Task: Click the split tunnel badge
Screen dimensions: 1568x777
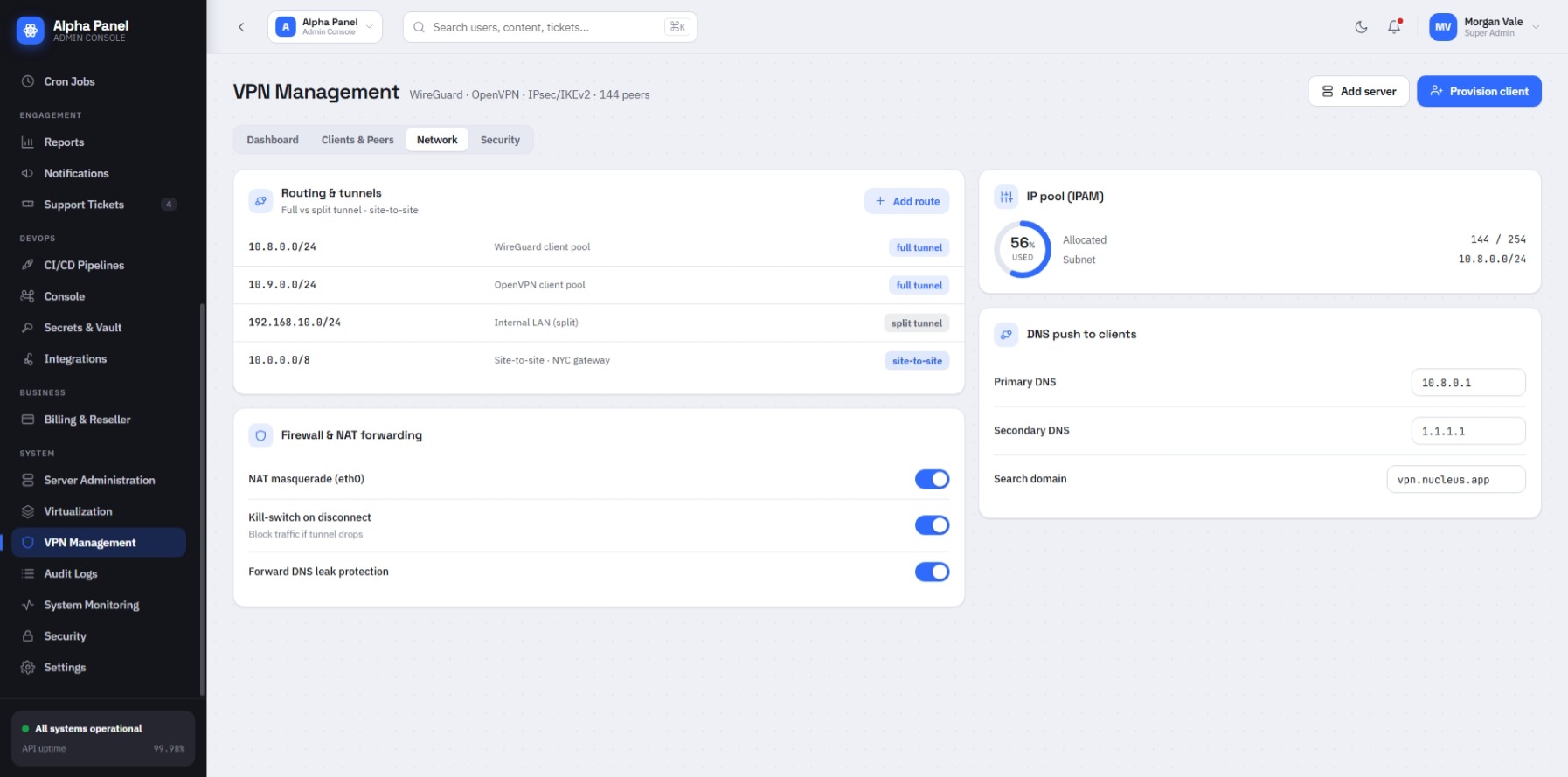Action: [916, 323]
